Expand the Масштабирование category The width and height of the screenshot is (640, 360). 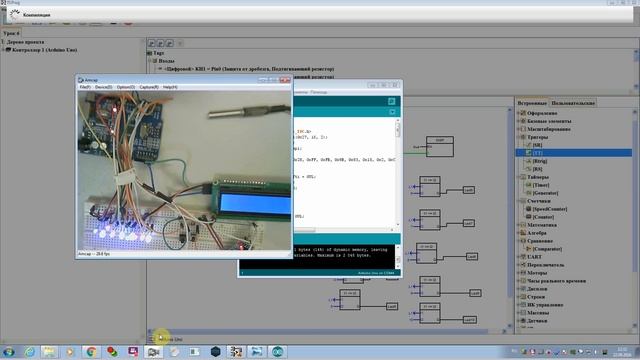click(518, 129)
